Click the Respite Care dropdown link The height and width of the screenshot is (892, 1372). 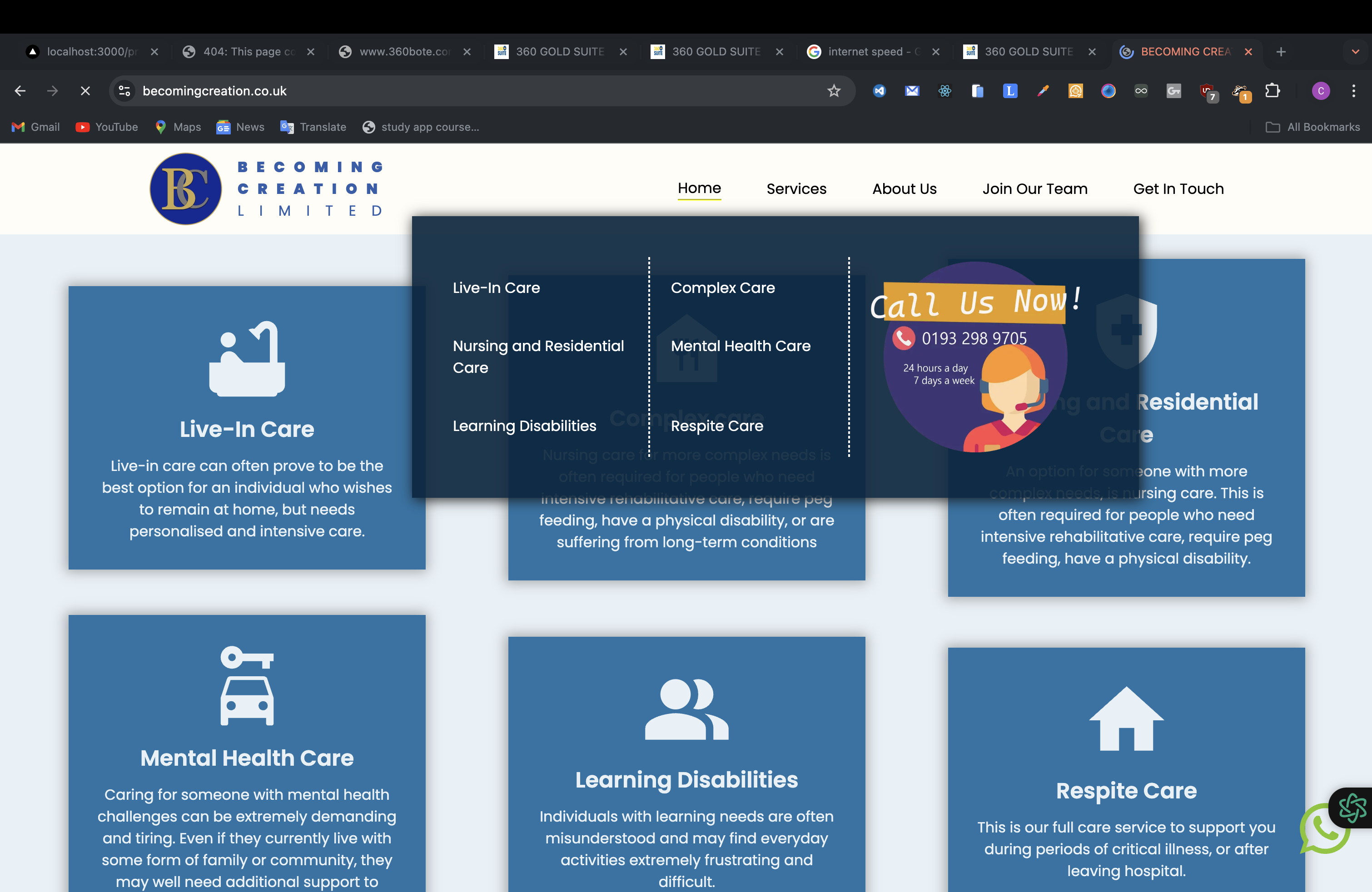[716, 426]
